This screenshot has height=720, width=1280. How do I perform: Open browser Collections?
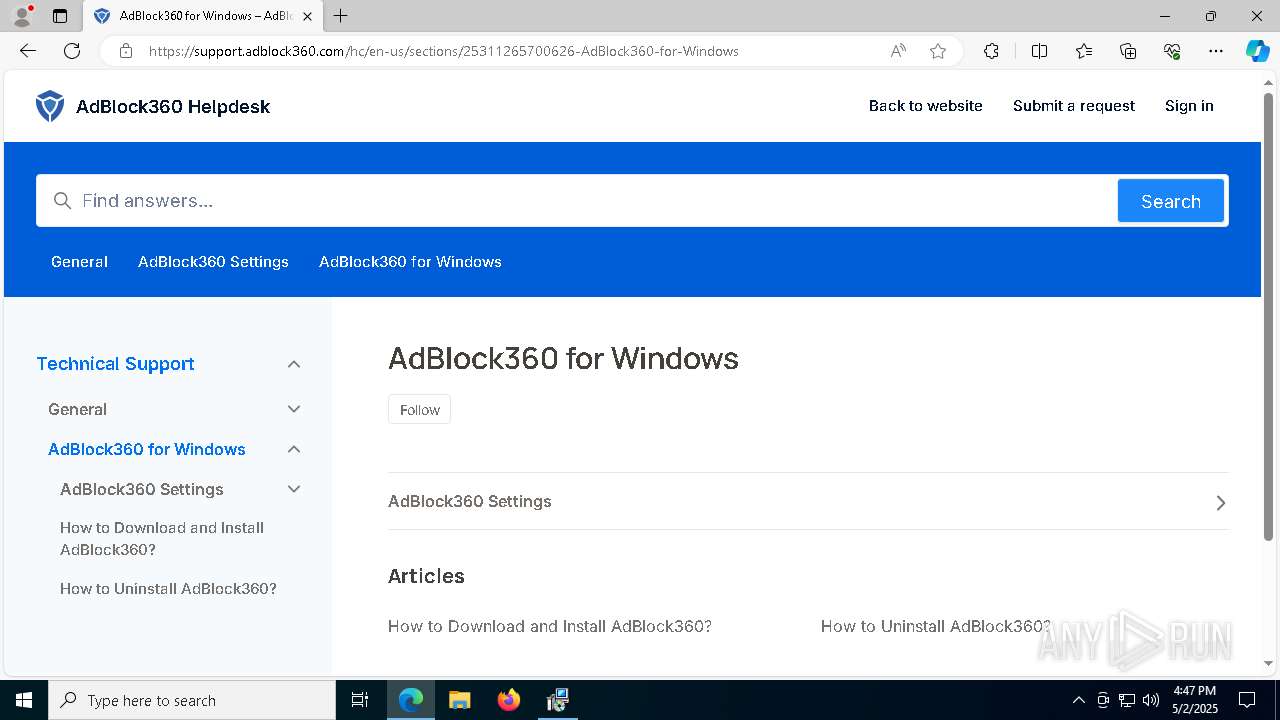[1128, 51]
